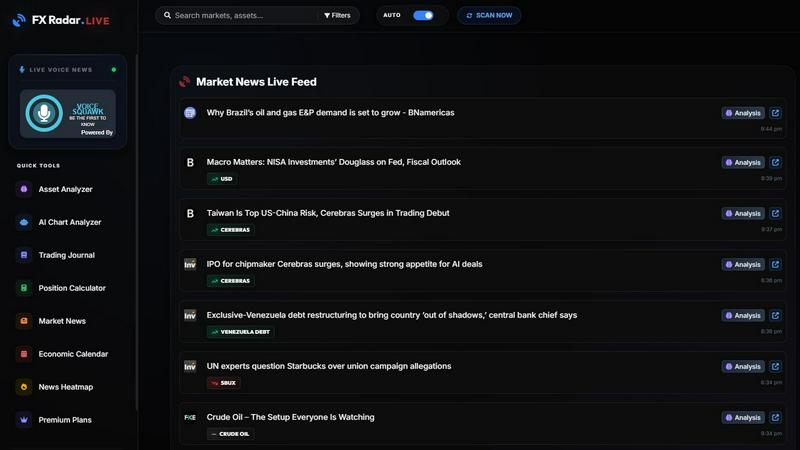The height and width of the screenshot is (450, 800).
Task: Click the News Heatmap sidebar icon
Action: (x=23, y=387)
